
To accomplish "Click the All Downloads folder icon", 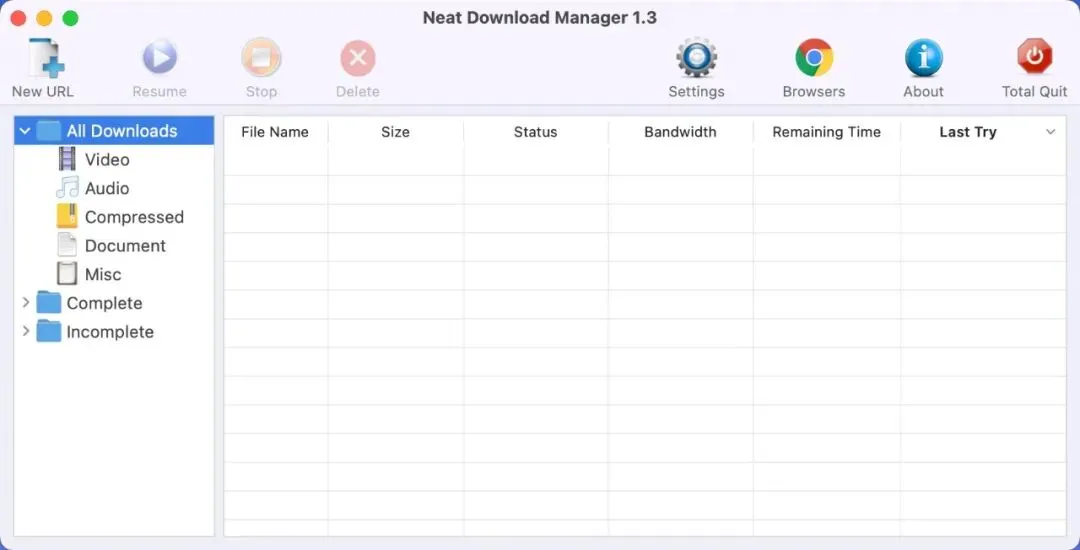I will pyautogui.click(x=48, y=131).
